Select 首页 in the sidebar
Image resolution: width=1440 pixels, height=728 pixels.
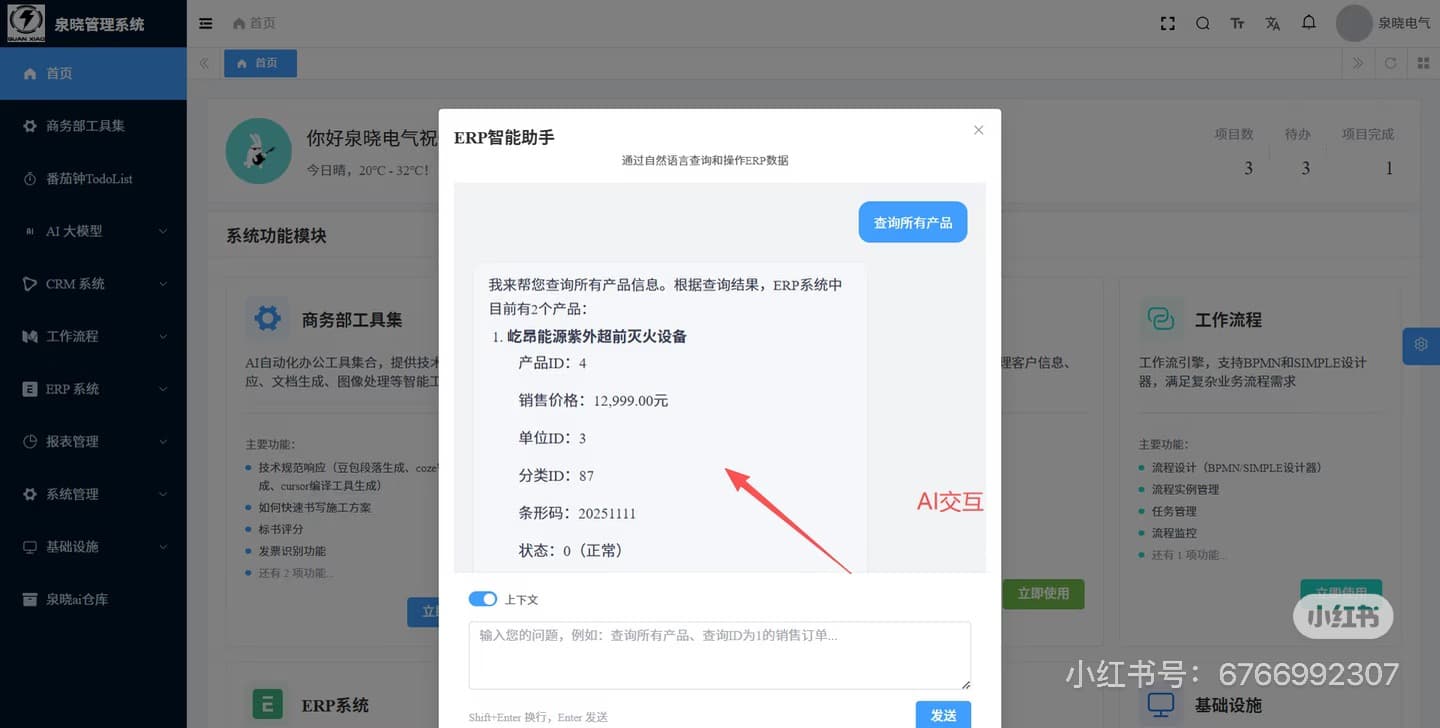[x=93, y=73]
